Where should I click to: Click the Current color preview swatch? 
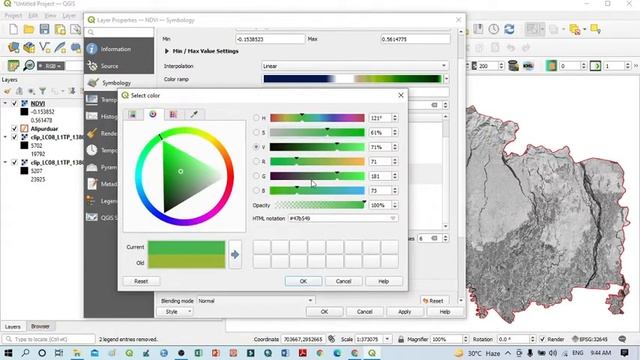pyautogui.click(x=187, y=248)
